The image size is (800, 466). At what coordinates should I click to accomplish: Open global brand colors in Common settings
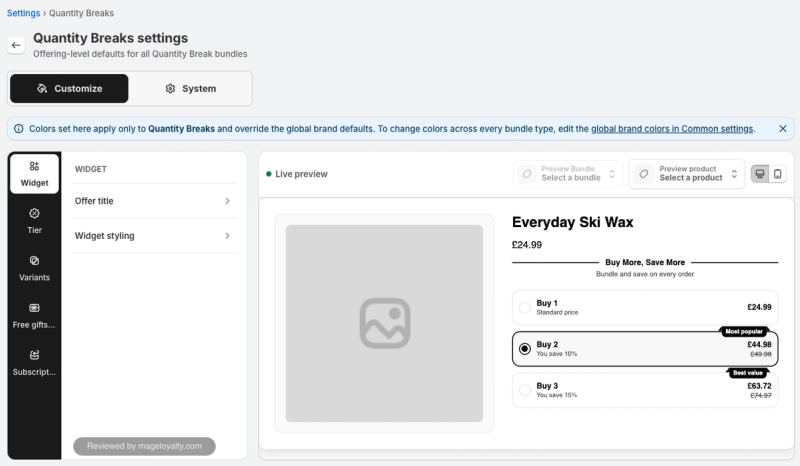672,129
